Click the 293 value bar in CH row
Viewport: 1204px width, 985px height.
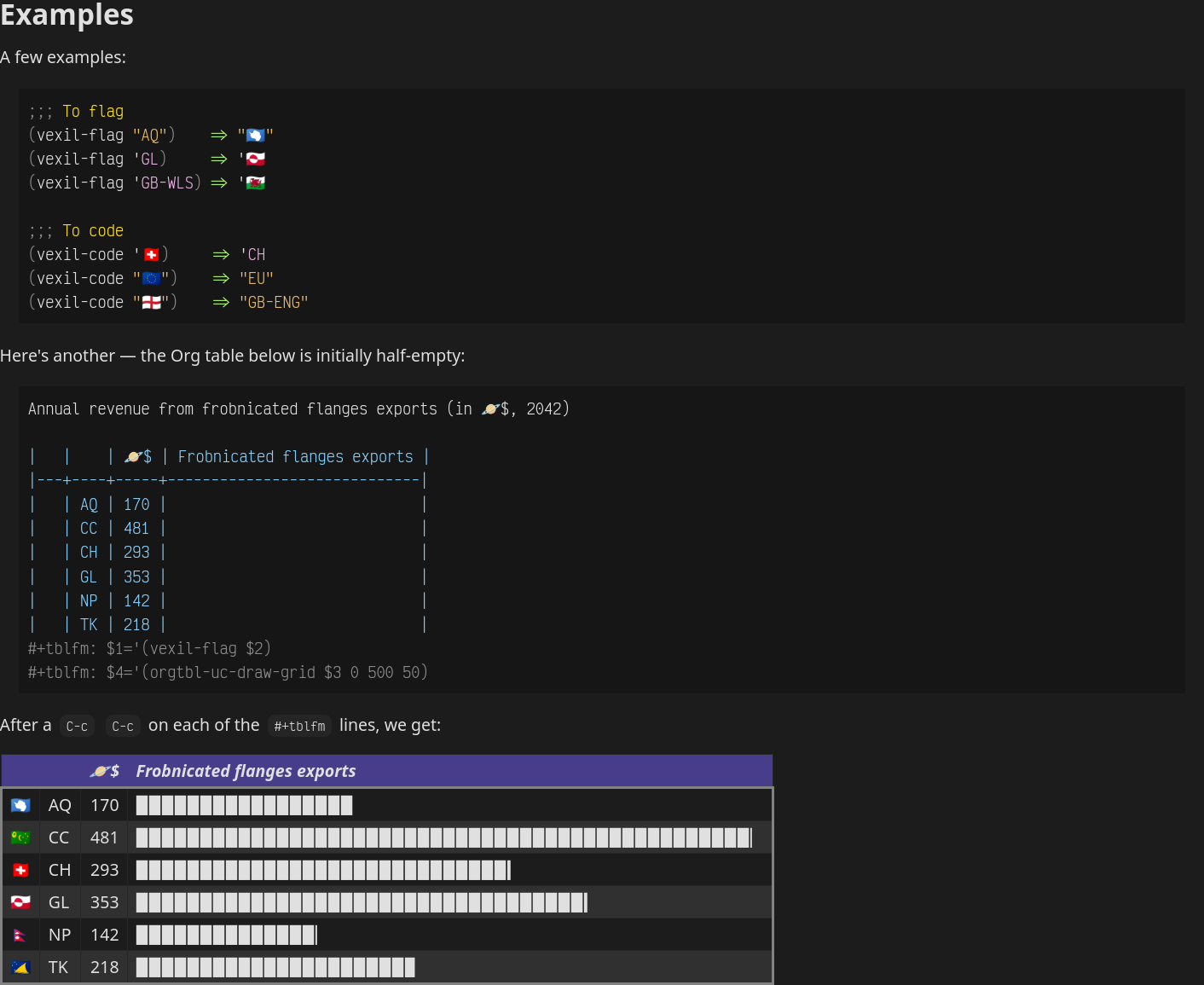point(324,870)
